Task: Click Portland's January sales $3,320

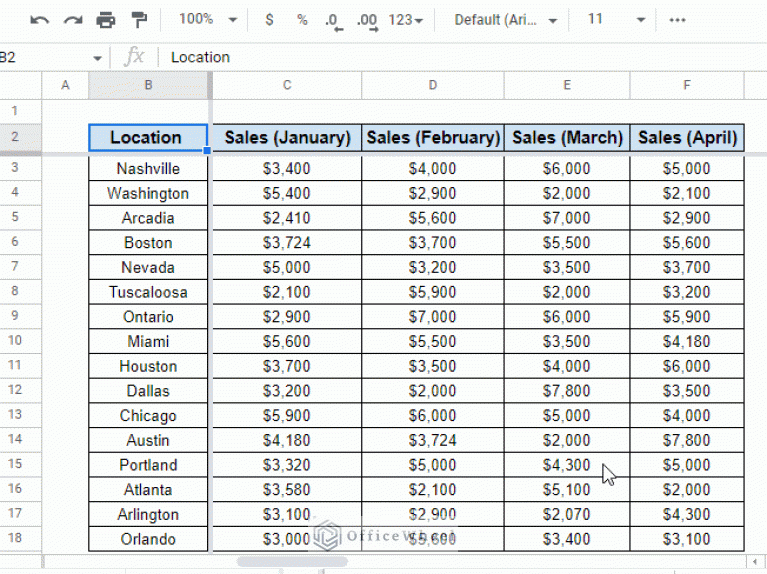Action: (287, 465)
